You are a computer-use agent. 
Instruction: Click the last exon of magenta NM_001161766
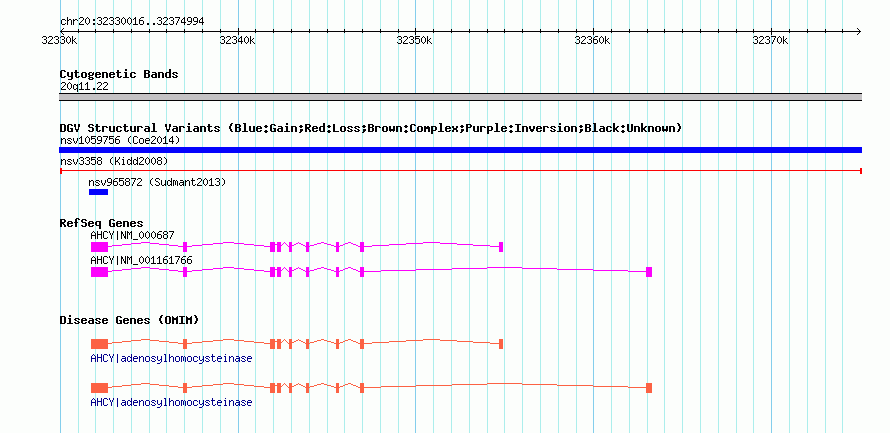(x=649, y=272)
